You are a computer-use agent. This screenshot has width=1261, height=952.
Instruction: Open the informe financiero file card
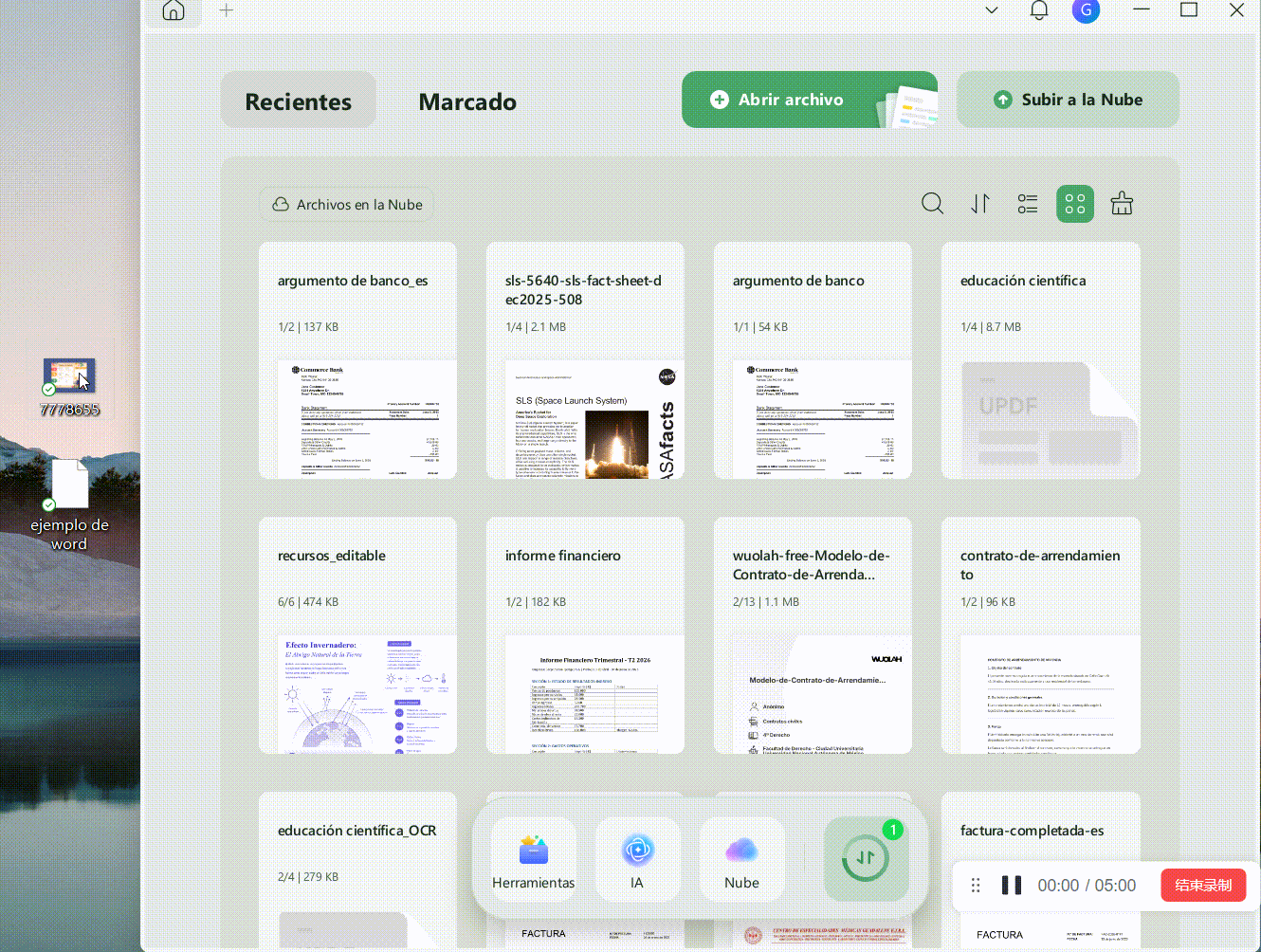pos(585,635)
